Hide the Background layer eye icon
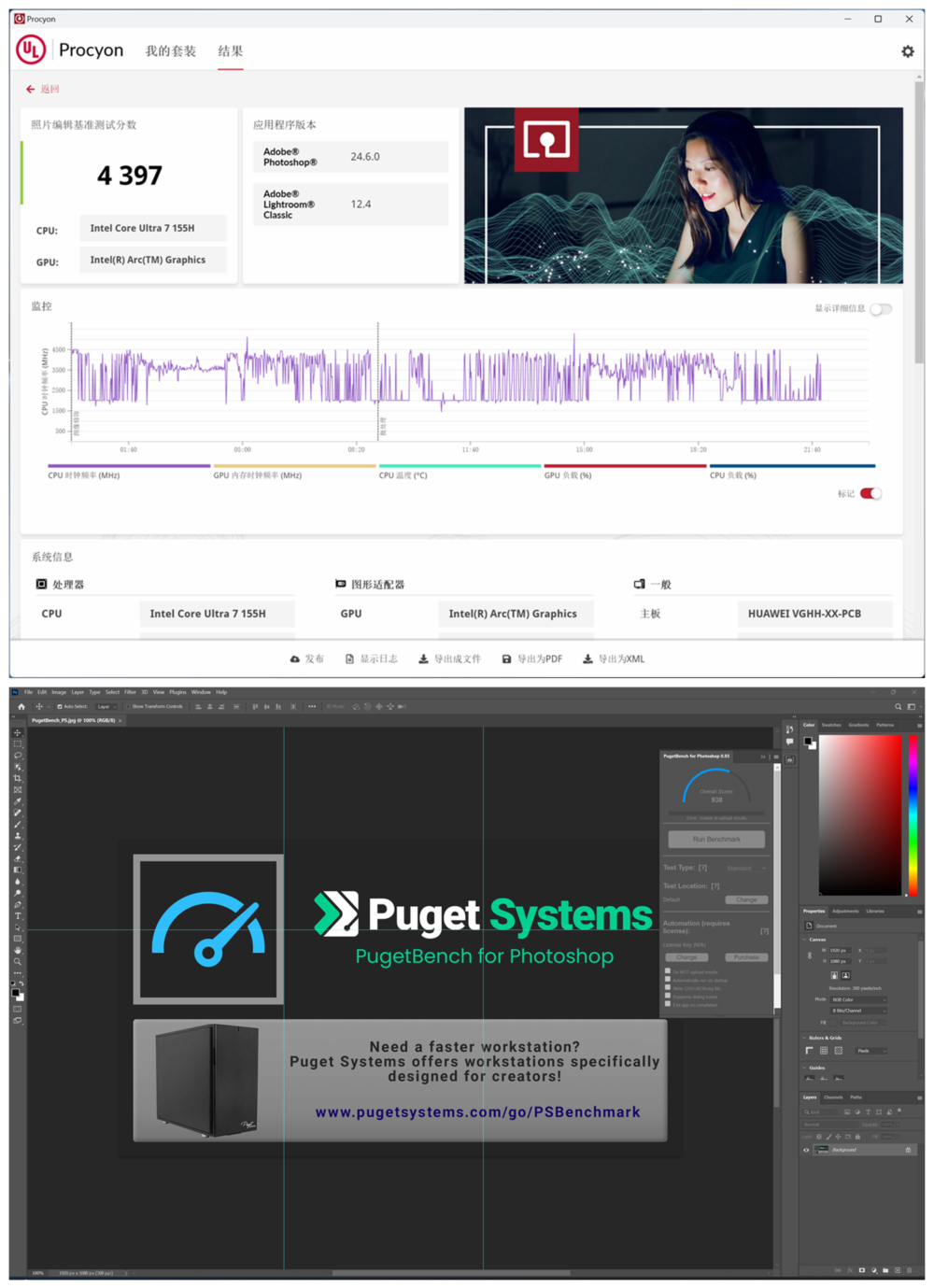 (x=806, y=1150)
